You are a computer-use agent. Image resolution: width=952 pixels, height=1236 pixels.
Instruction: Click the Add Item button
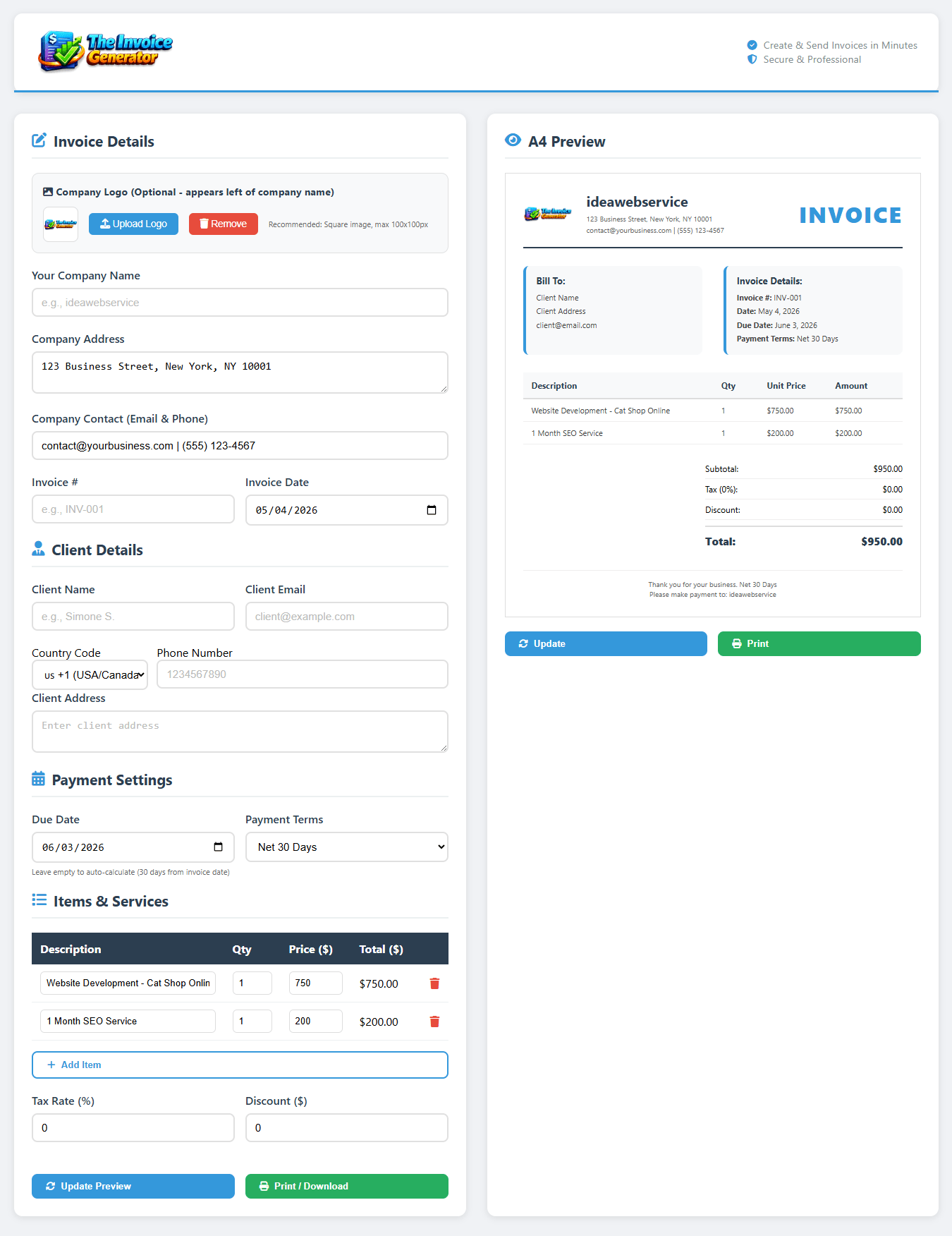pyautogui.click(x=240, y=1065)
